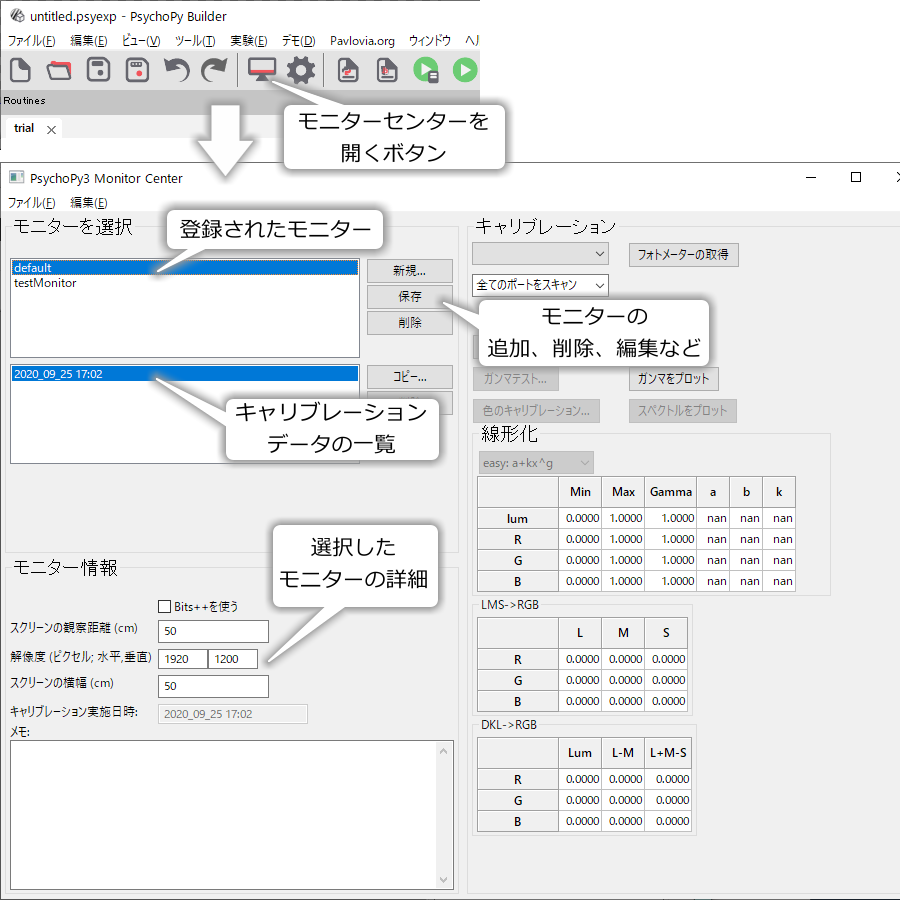This screenshot has width=900, height=900.
Task: Click the 新規... button
Action: 410,270
